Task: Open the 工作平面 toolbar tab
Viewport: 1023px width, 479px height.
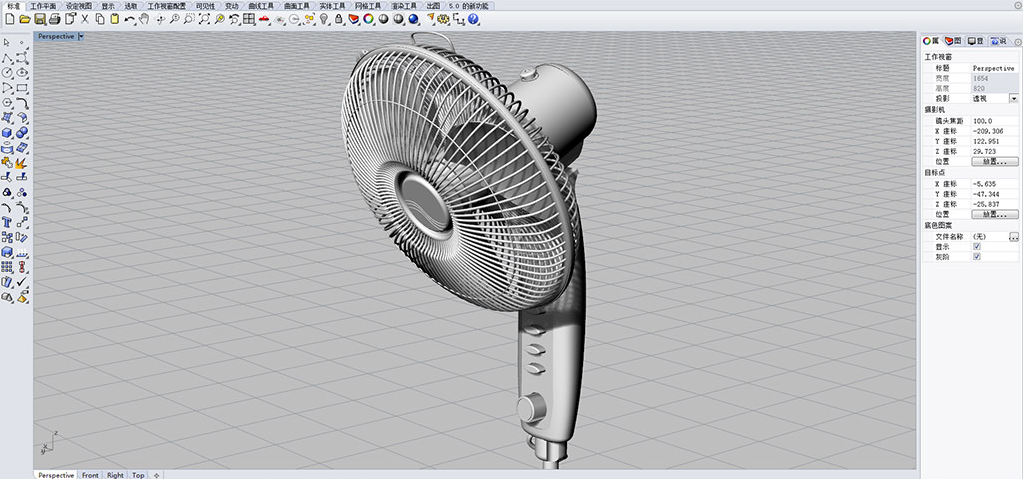Action: [43, 5]
